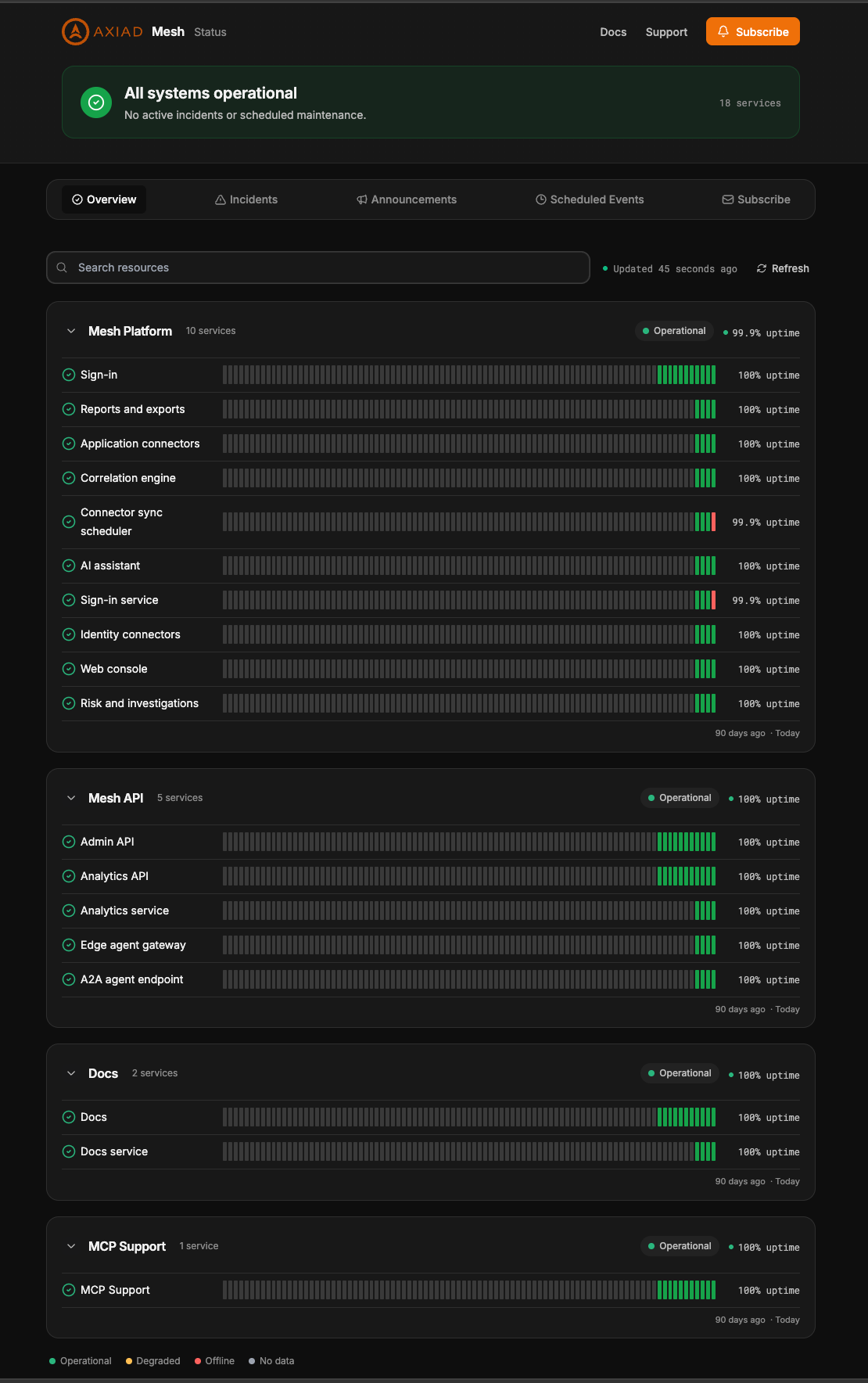Screen dimensions: 868x1383
Task: Refresh the status data
Action: 783,268
